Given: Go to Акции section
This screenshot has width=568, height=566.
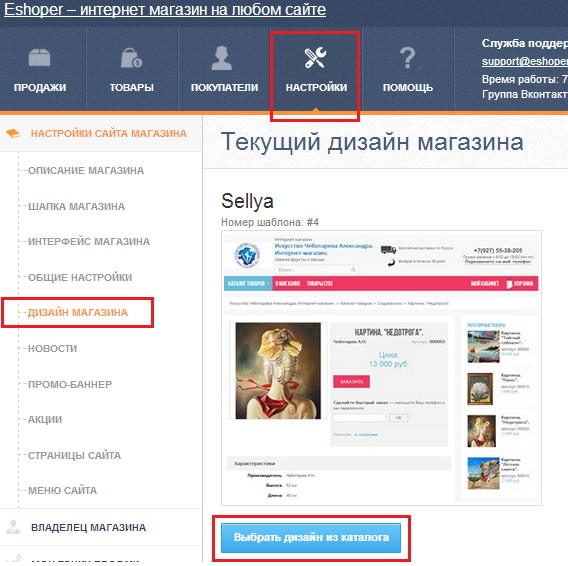Looking at the screenshot, I should (45, 419).
